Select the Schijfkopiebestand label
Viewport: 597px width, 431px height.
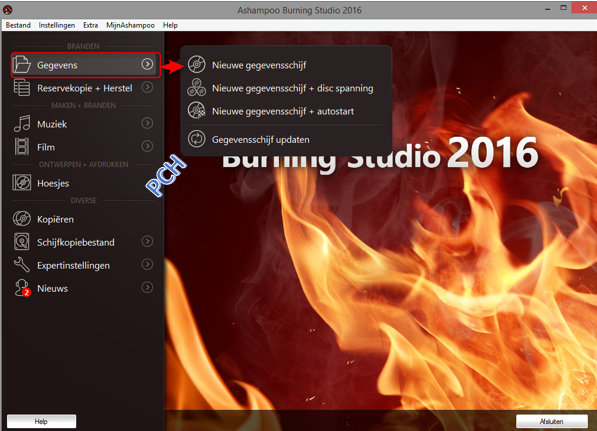(75, 243)
